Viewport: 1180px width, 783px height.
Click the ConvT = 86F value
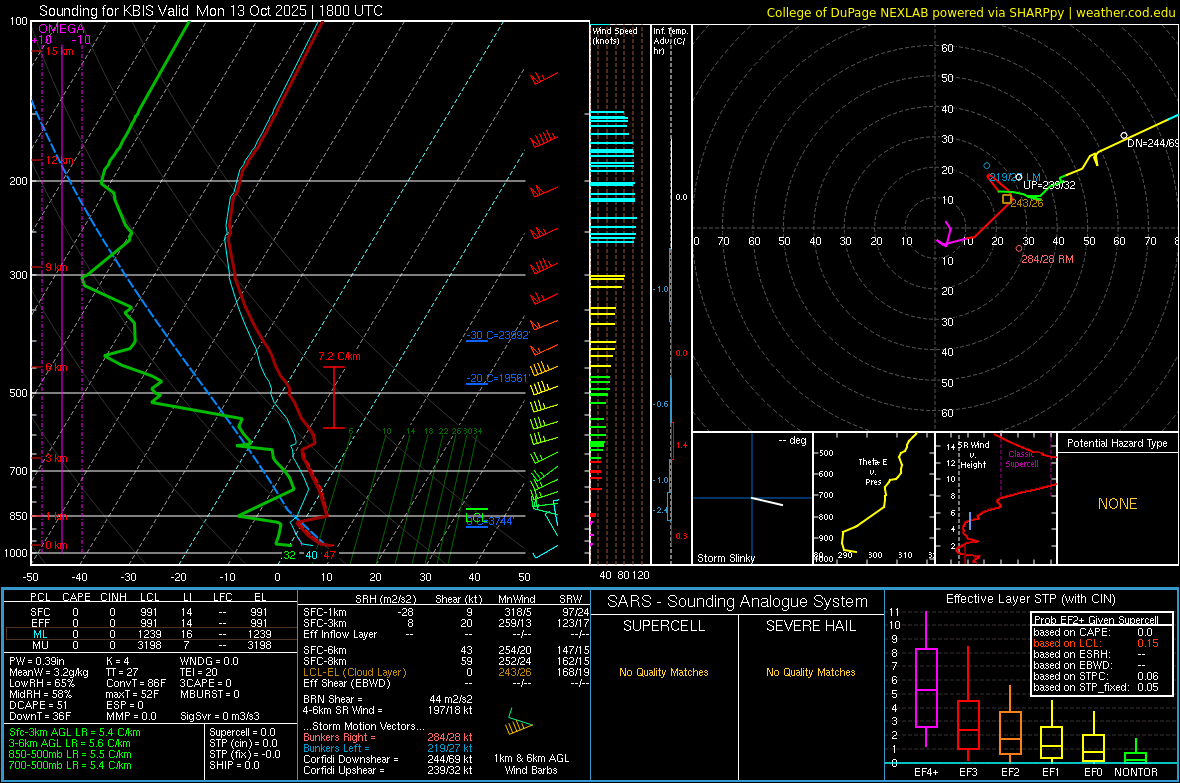point(135,683)
